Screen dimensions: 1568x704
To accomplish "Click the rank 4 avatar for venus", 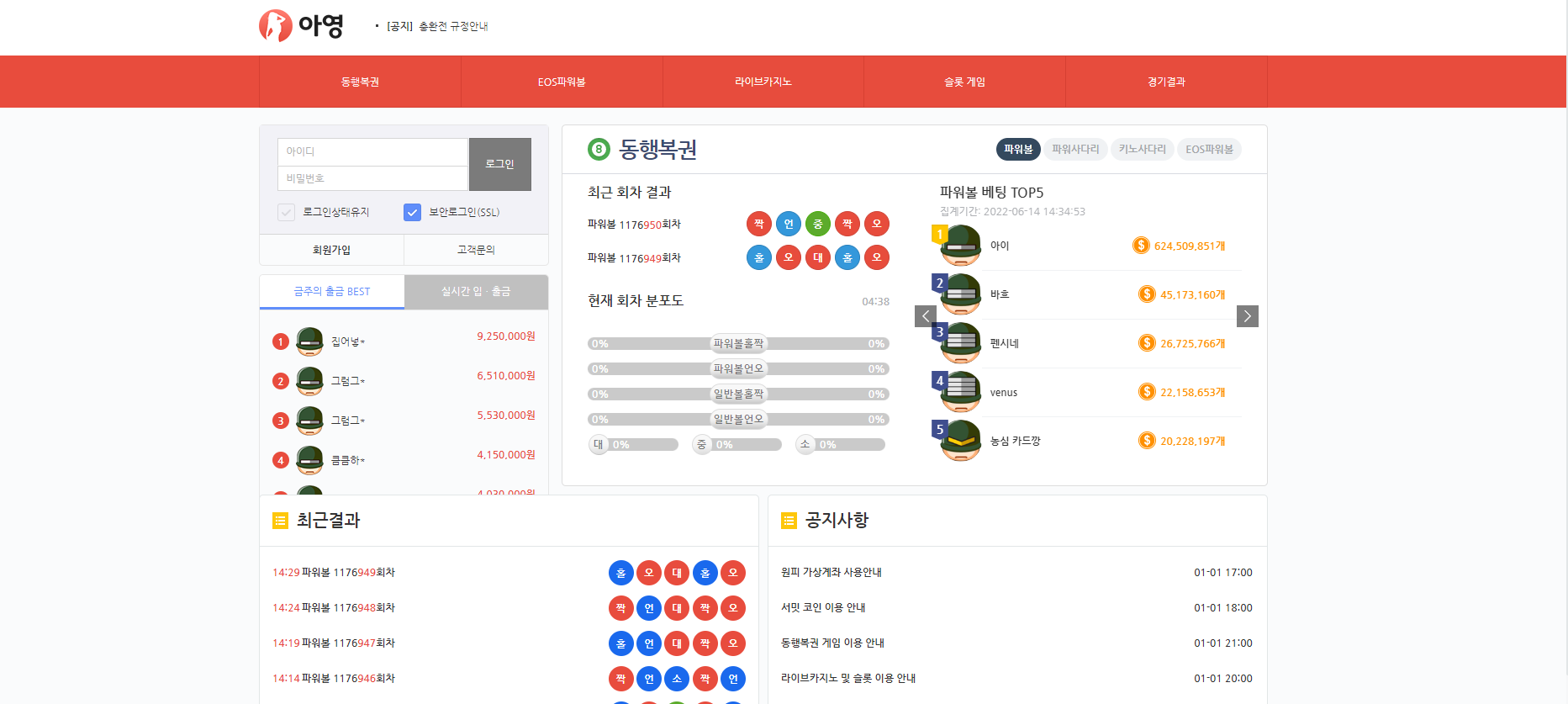I will coord(960,392).
